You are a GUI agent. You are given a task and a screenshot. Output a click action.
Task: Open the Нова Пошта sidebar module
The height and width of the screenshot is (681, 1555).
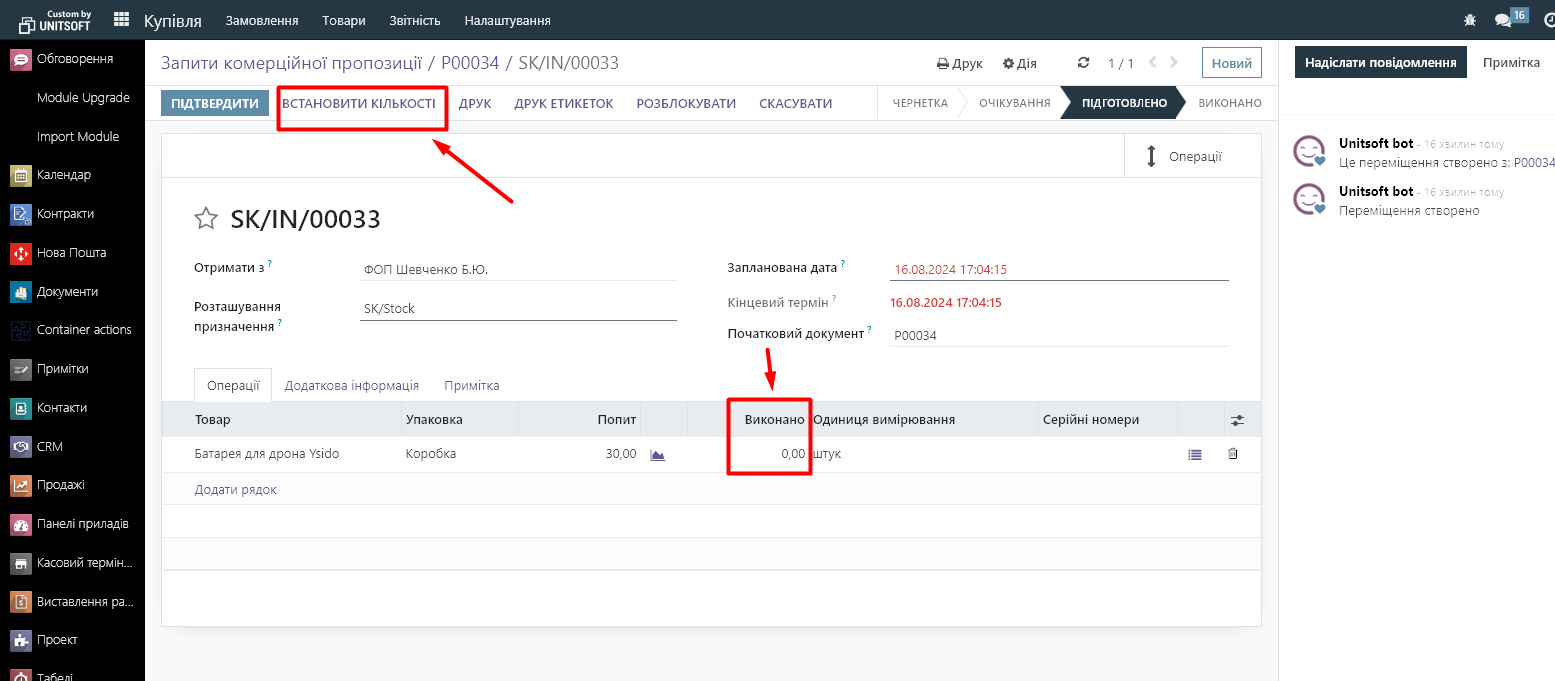click(71, 253)
